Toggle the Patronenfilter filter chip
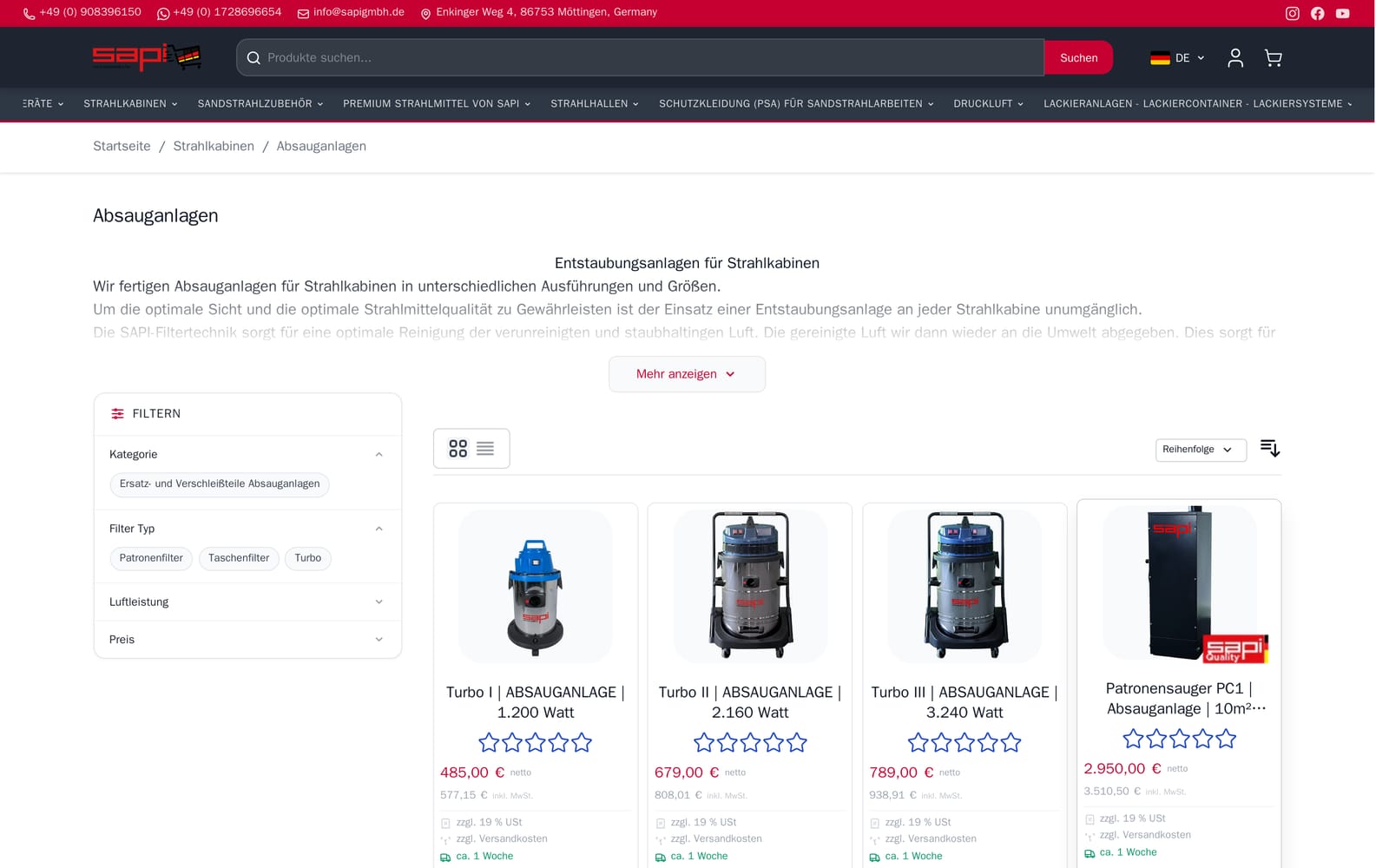Screen dimensions: 1389x868 151,558
